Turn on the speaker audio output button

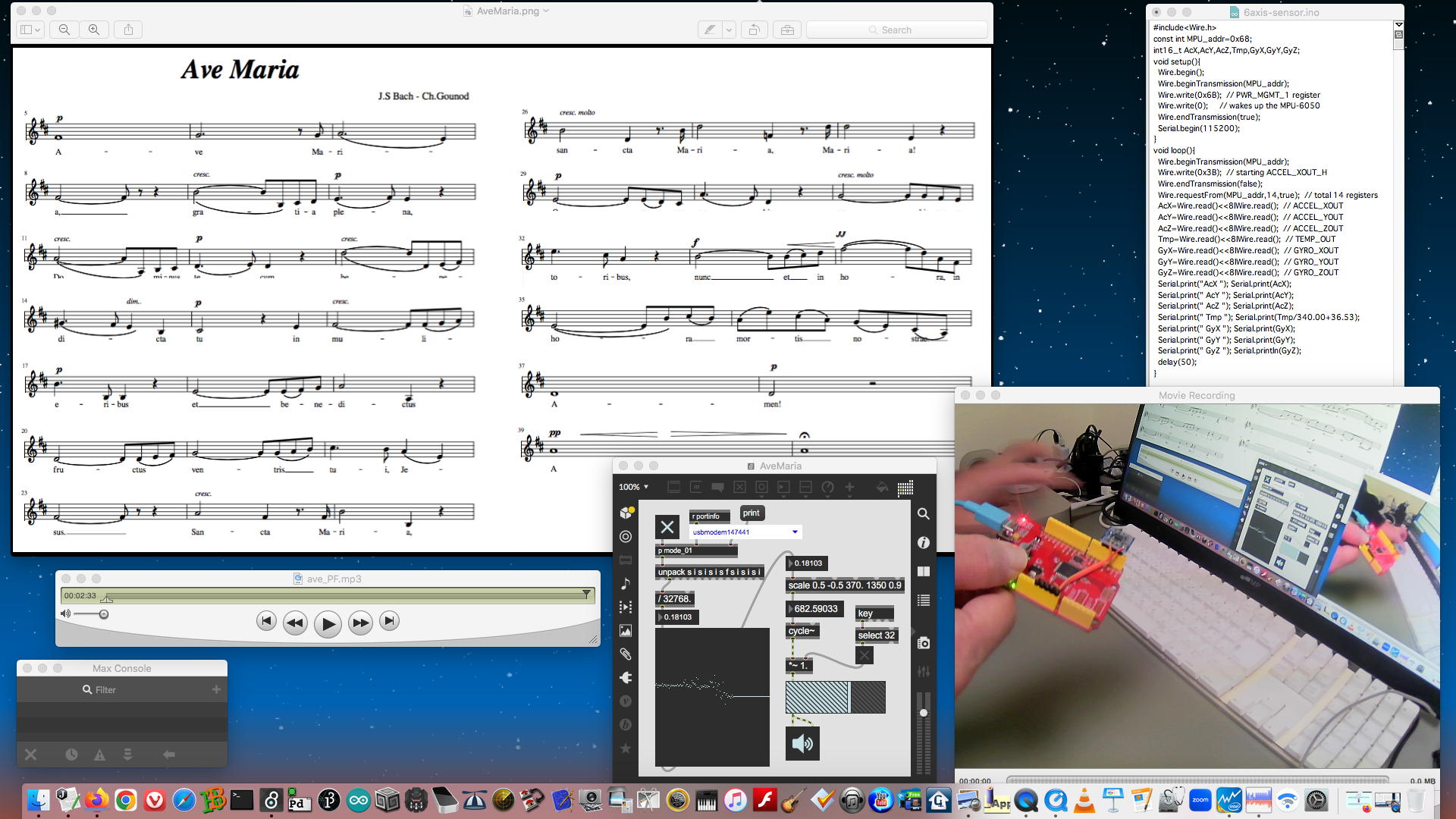point(802,743)
